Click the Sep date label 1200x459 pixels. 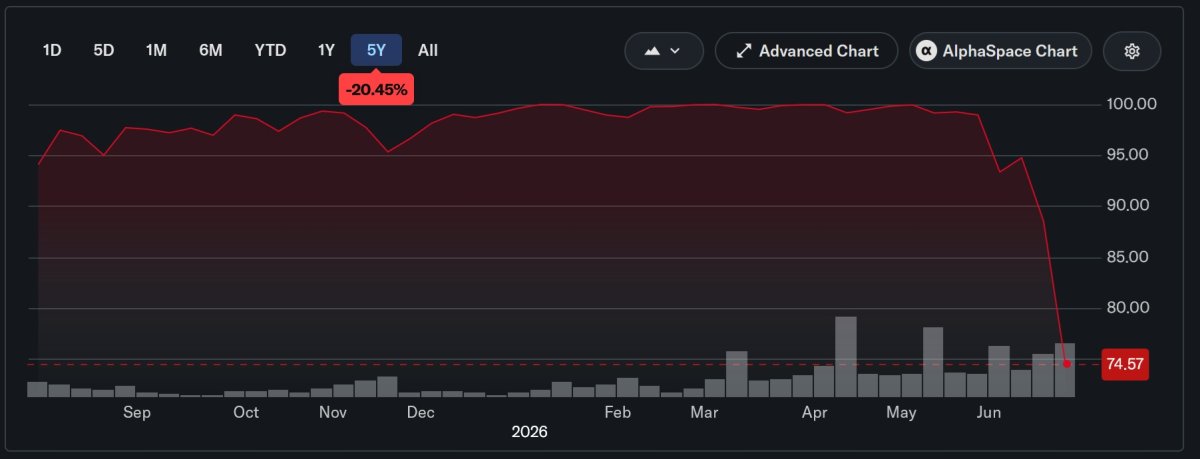point(136,412)
